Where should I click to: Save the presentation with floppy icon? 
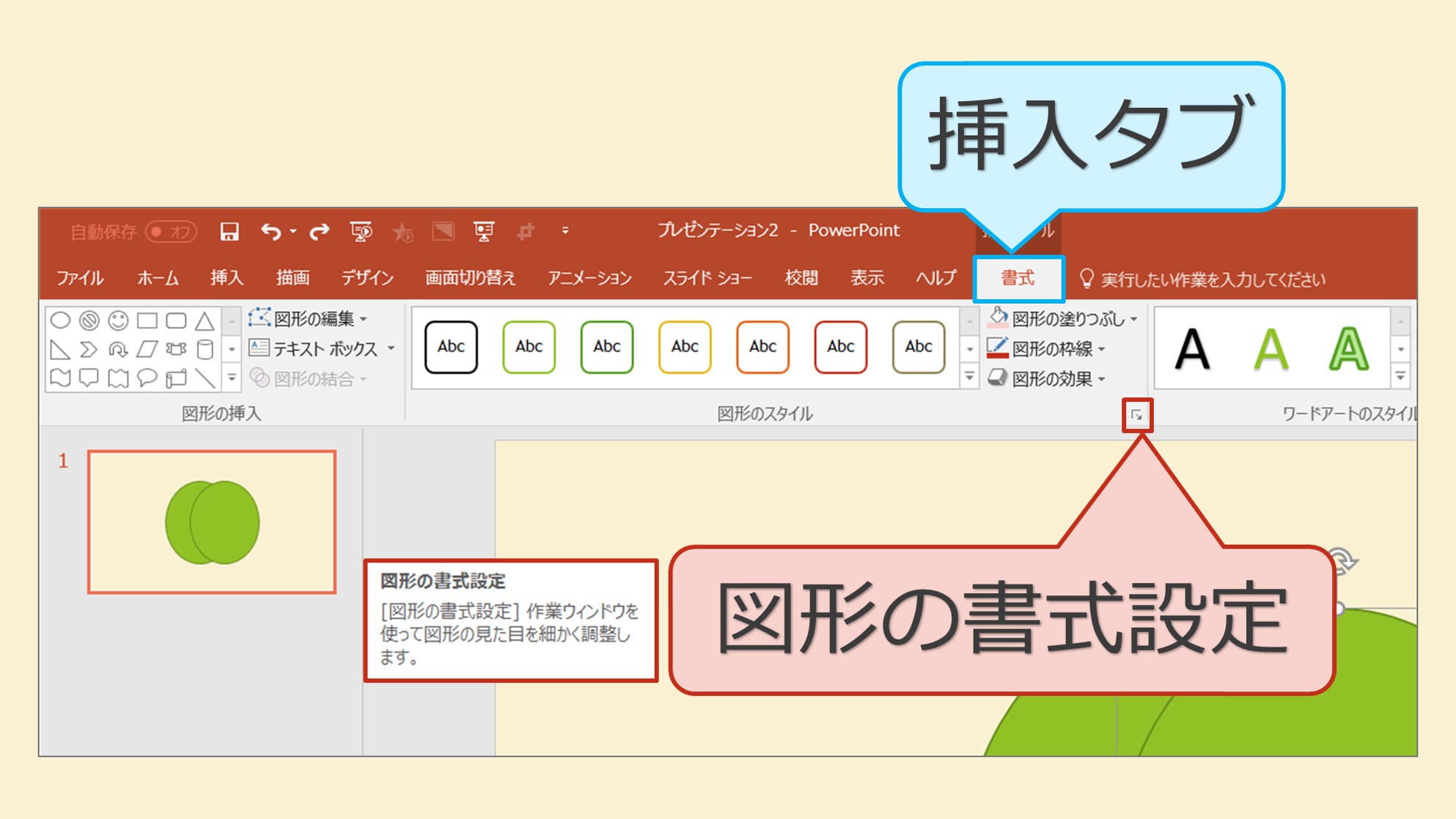(x=229, y=232)
